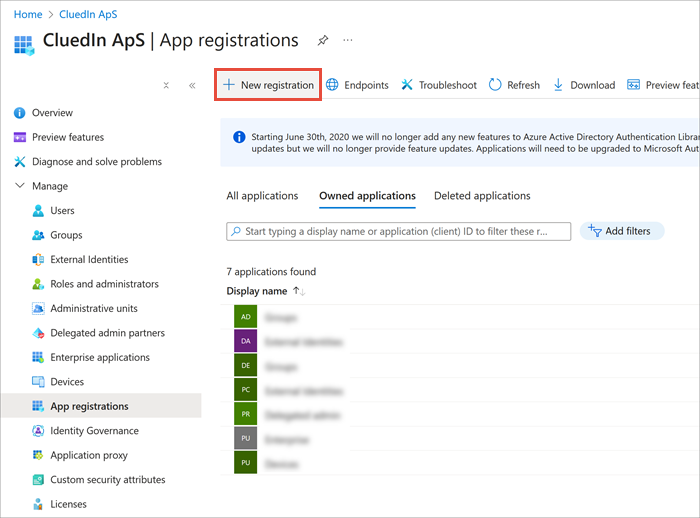Click the circular refresh arrow icon
The height and width of the screenshot is (518, 700).
pyautogui.click(x=495, y=84)
